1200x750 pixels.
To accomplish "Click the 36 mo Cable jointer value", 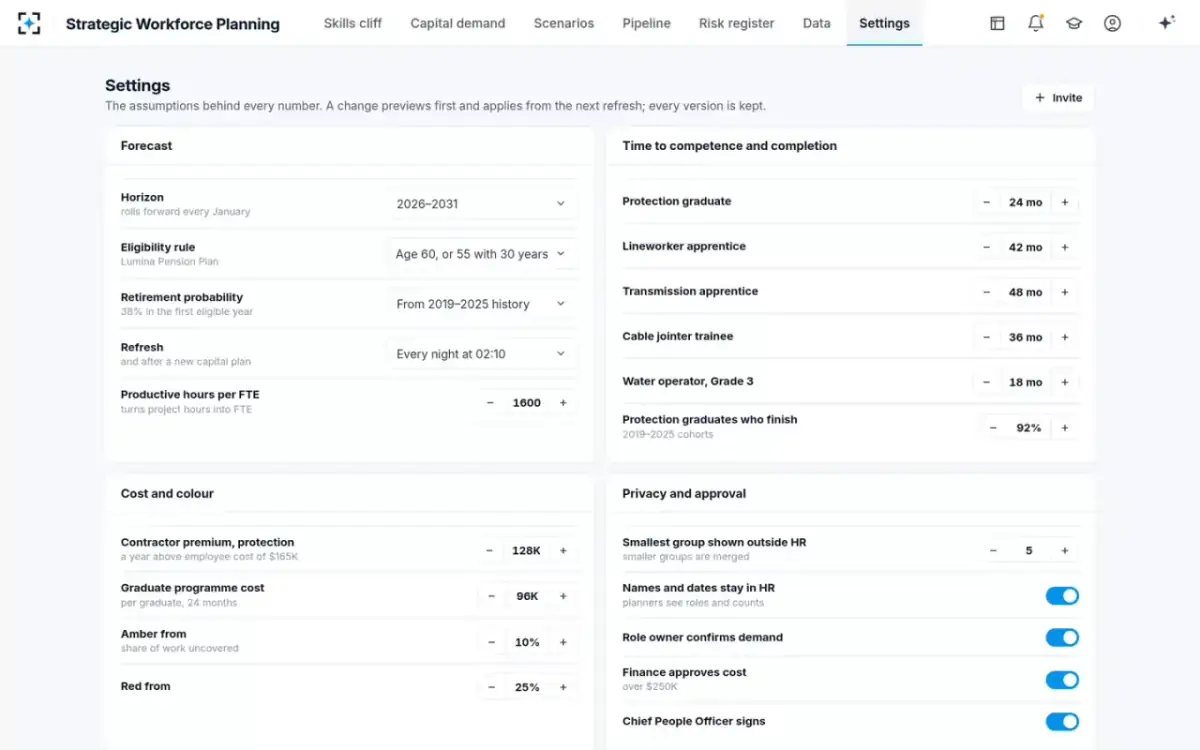I will click(x=1026, y=337).
